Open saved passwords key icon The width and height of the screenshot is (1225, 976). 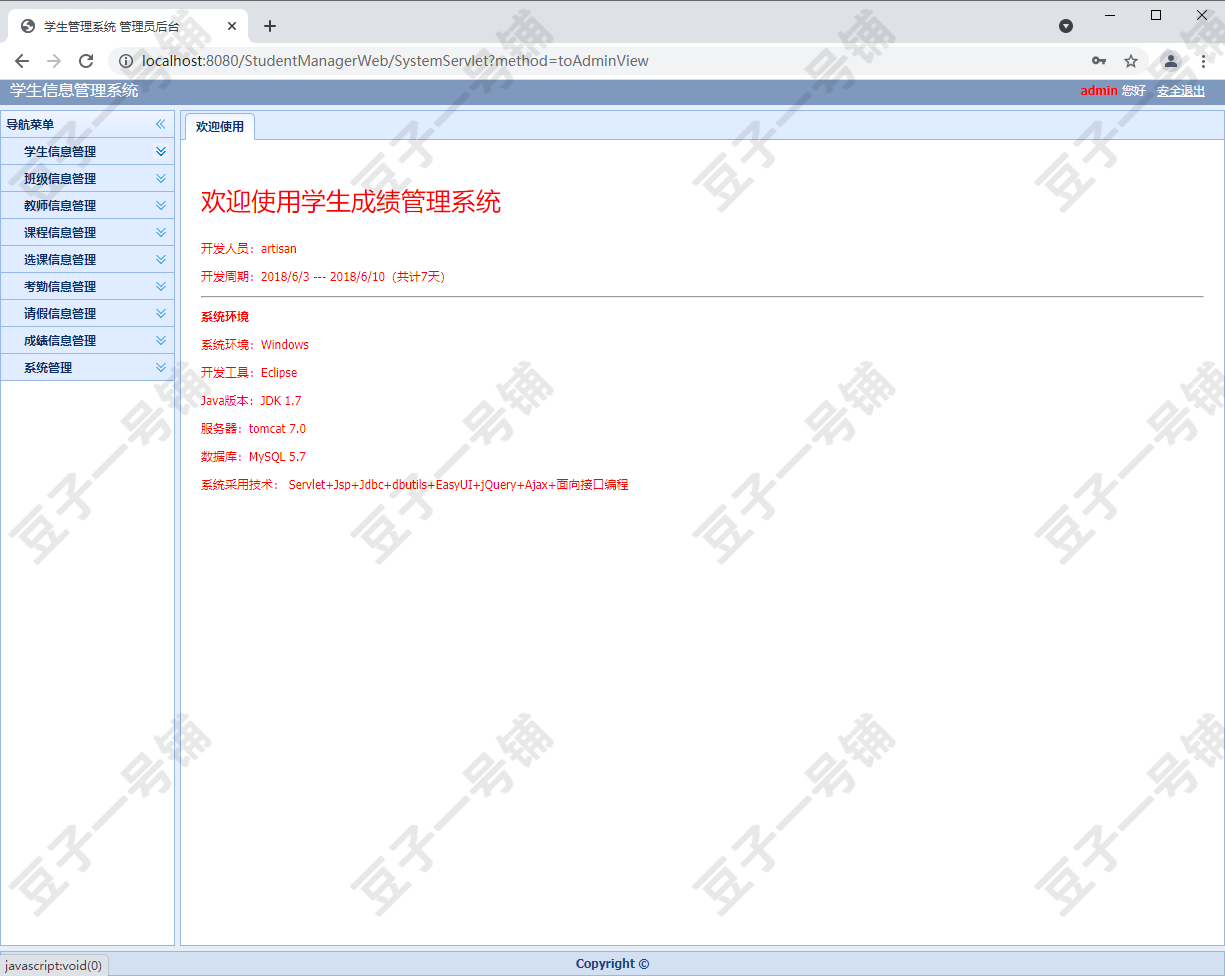coord(1099,61)
